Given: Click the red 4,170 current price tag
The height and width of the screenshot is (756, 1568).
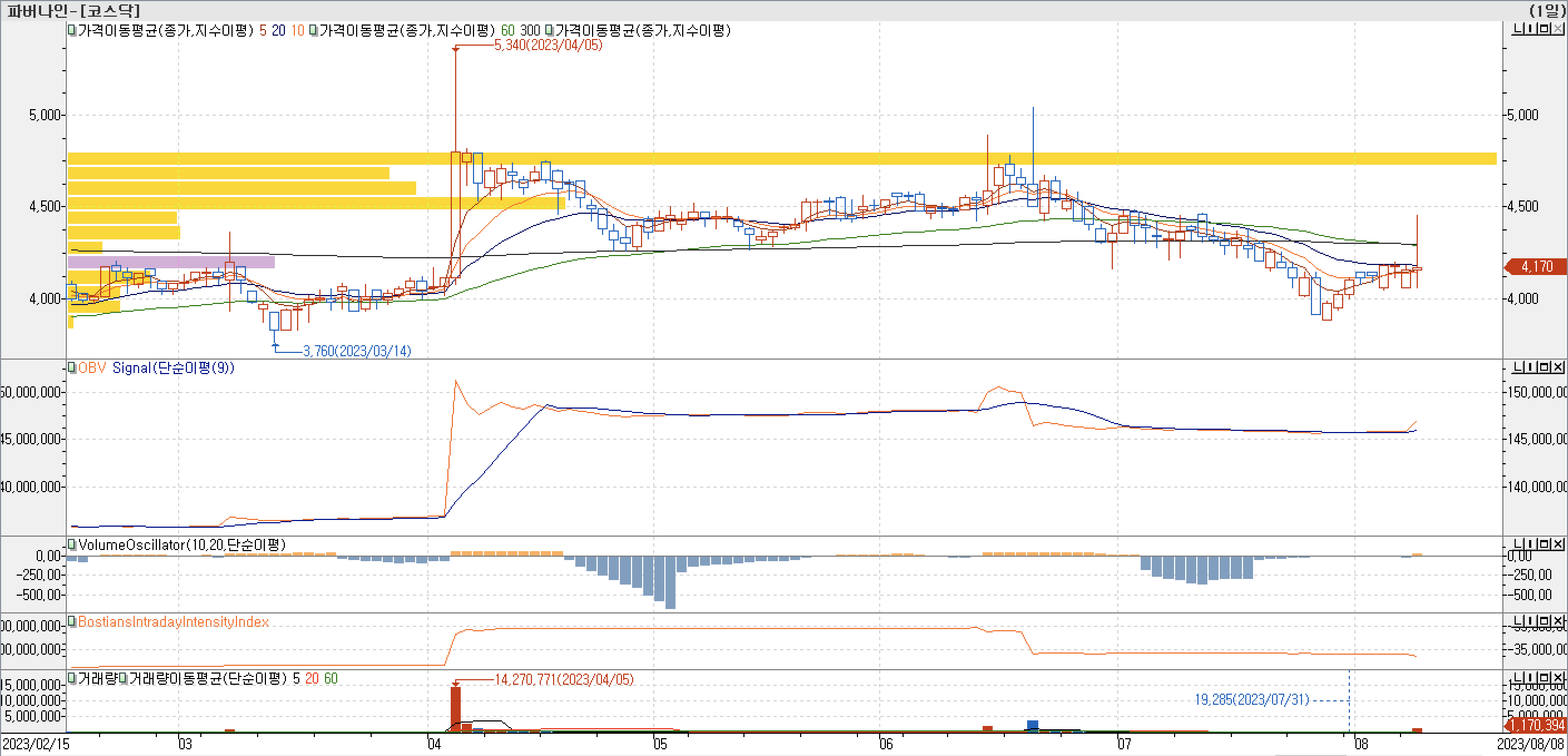Looking at the screenshot, I should pos(1536,267).
